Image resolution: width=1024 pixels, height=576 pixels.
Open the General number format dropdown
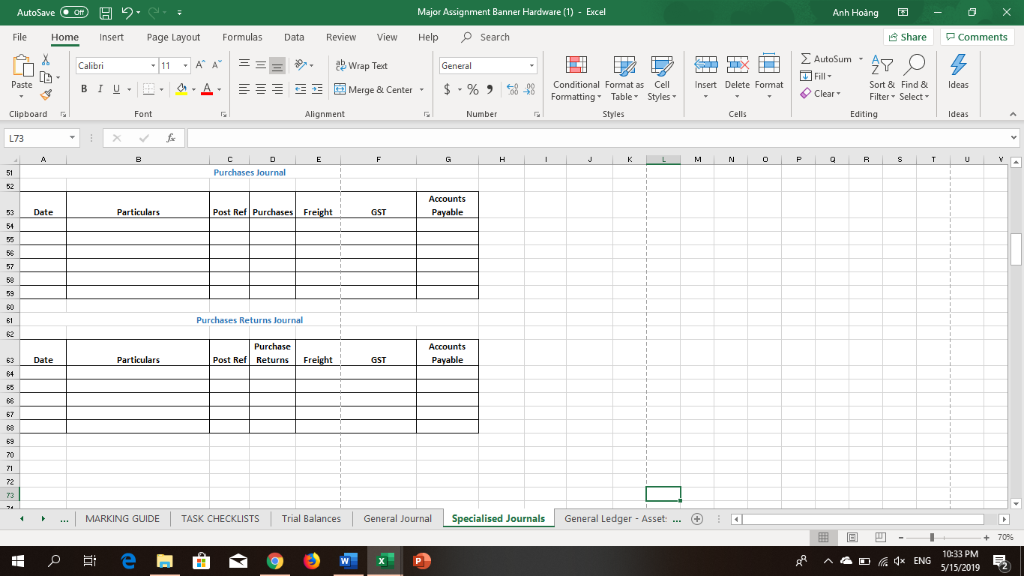[532, 65]
